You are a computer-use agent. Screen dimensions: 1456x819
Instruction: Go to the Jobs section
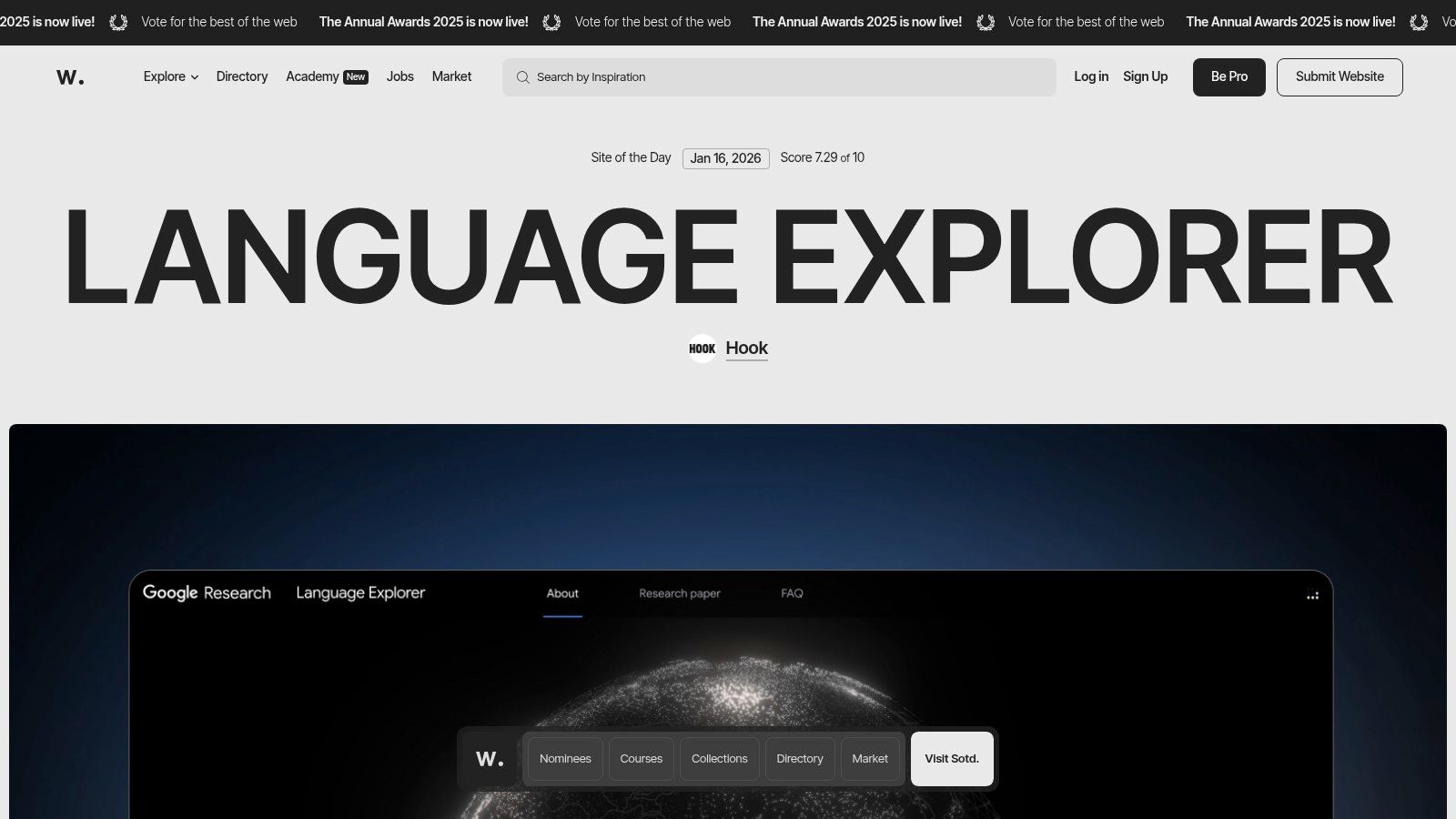click(399, 76)
